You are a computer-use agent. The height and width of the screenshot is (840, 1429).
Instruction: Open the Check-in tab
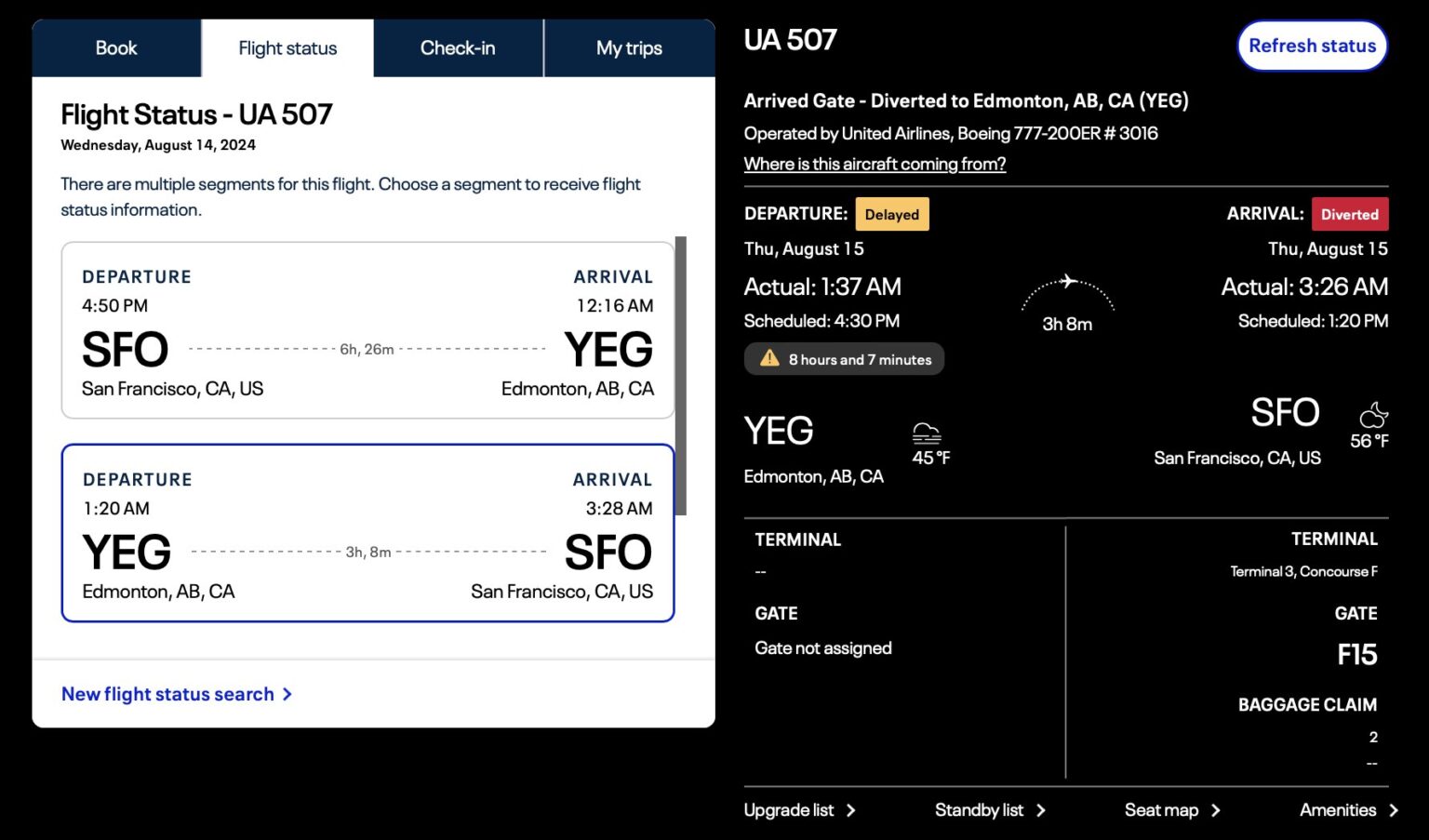coord(458,47)
